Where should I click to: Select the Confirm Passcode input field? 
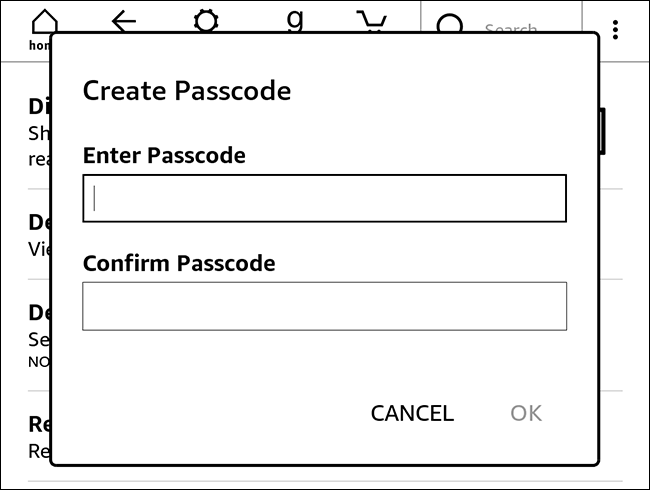324,306
